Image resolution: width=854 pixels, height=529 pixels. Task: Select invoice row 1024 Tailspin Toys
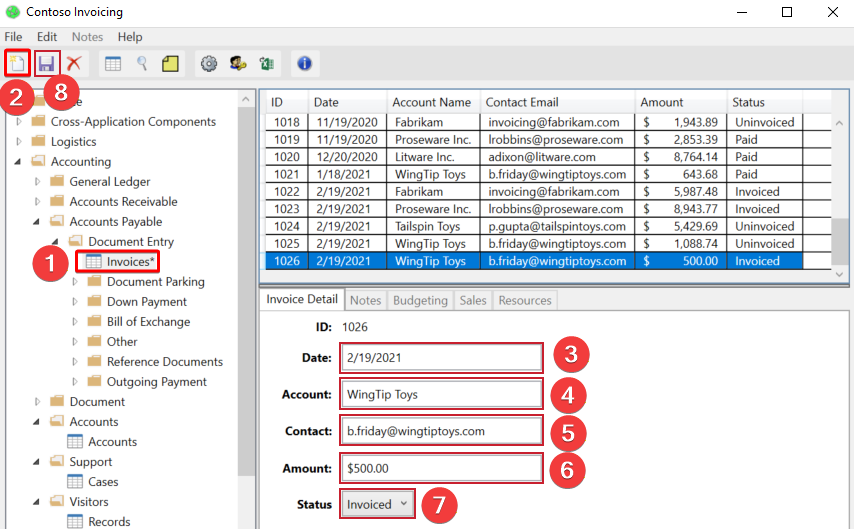tap(534, 226)
